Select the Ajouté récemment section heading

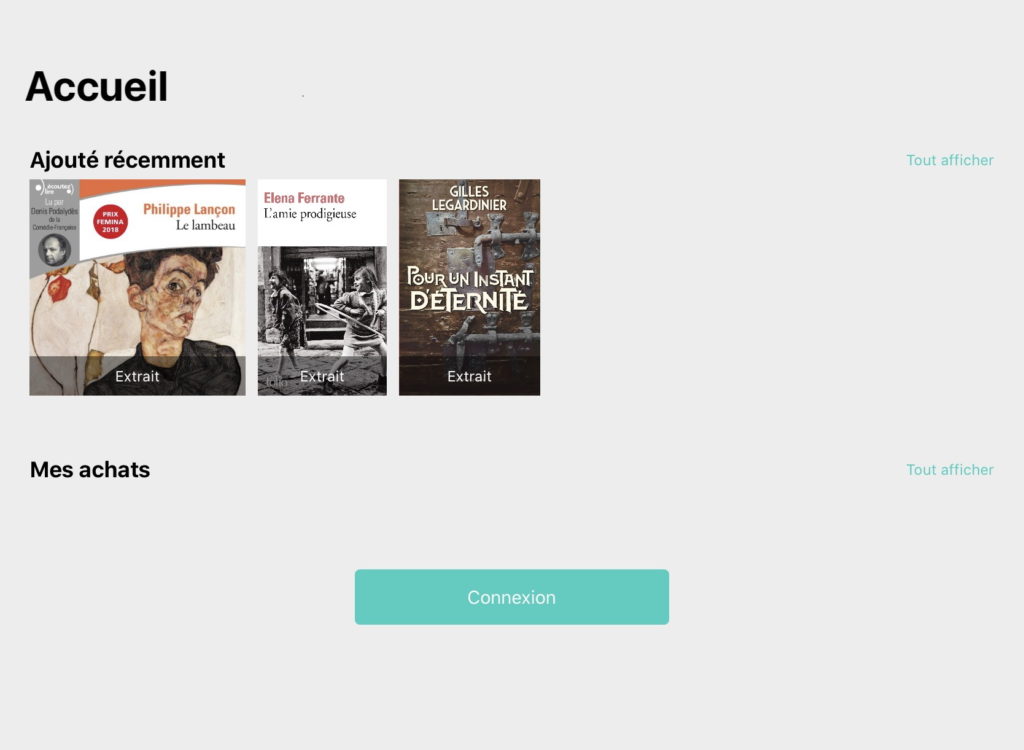point(127,160)
